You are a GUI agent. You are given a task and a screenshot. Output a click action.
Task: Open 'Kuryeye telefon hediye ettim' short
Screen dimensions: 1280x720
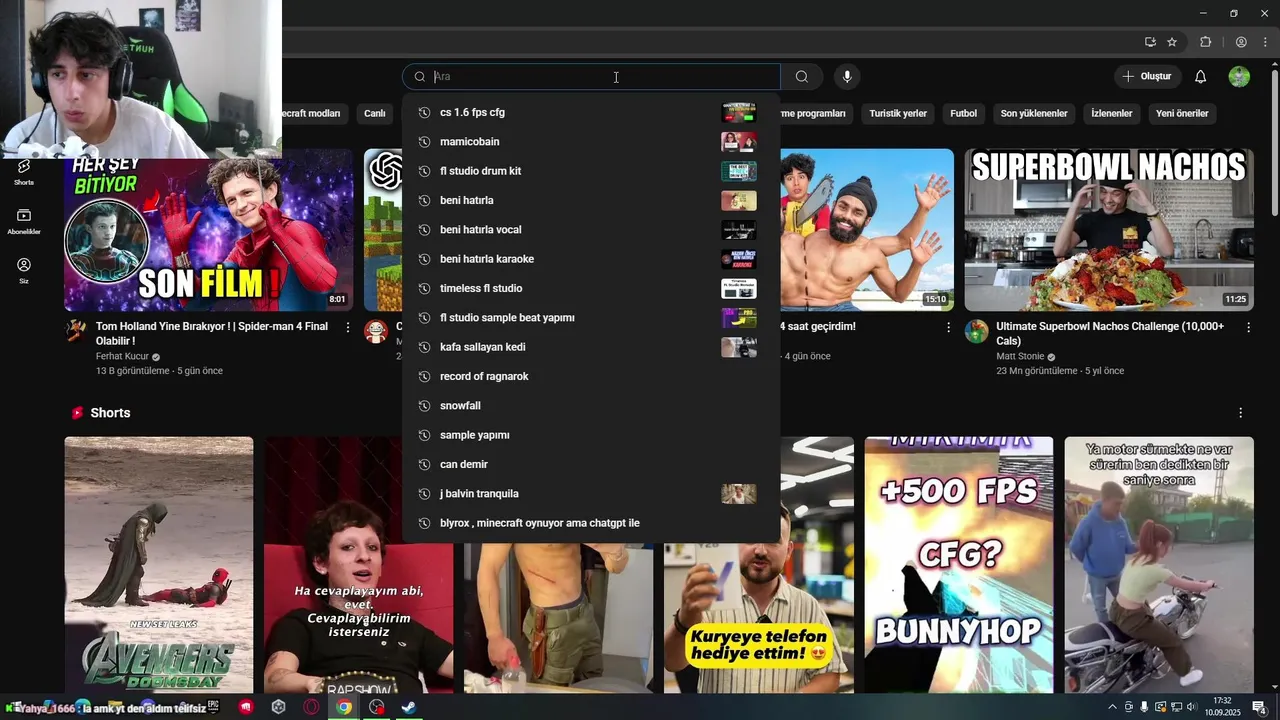[759, 620]
